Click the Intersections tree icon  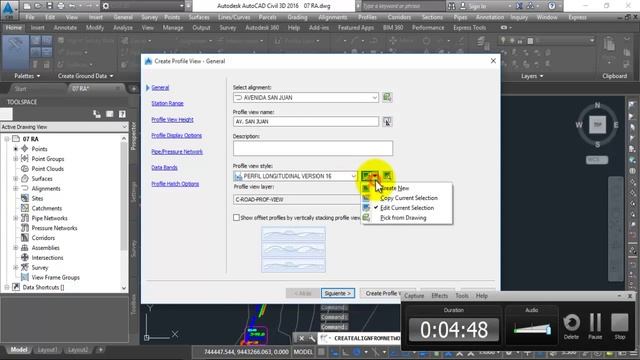[x=25, y=258]
